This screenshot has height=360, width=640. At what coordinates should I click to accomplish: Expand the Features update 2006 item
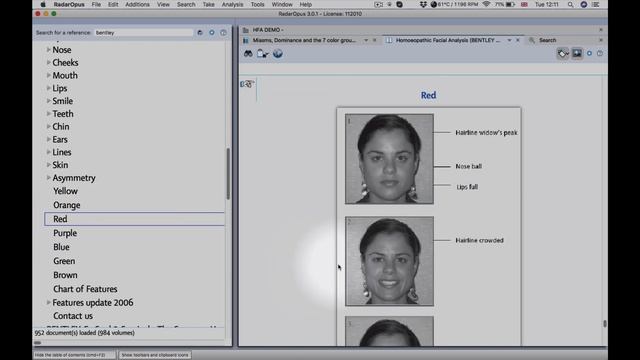tap(49, 302)
